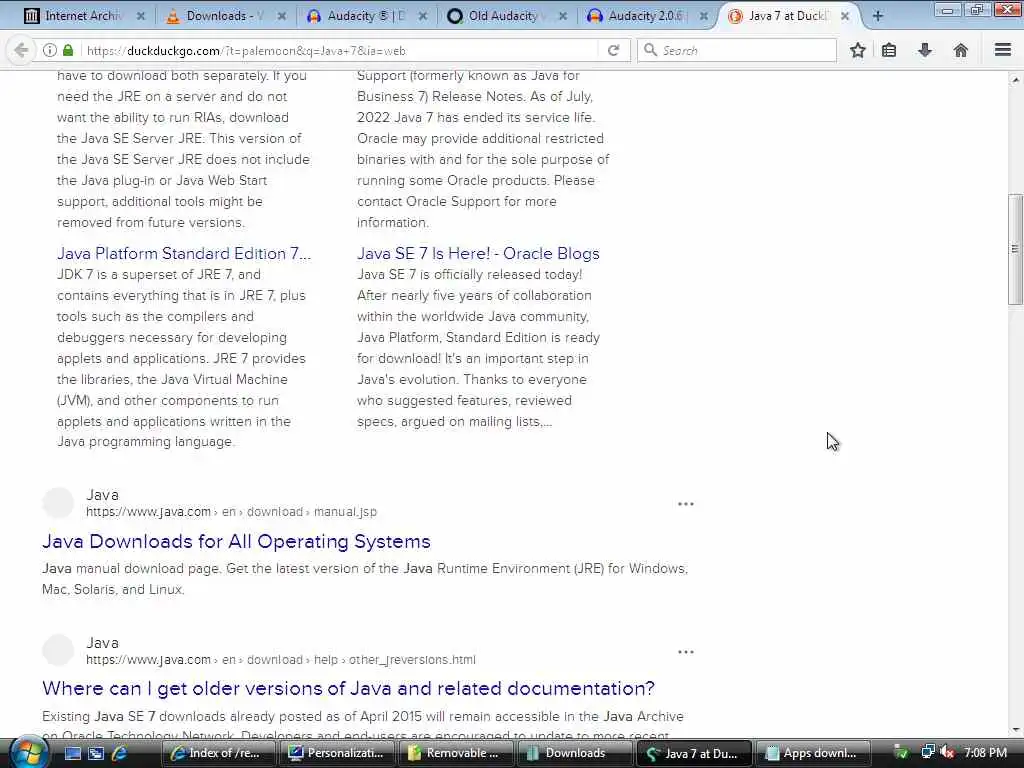Click the 7:08 PM clock
The image size is (1024, 768).
985,752
